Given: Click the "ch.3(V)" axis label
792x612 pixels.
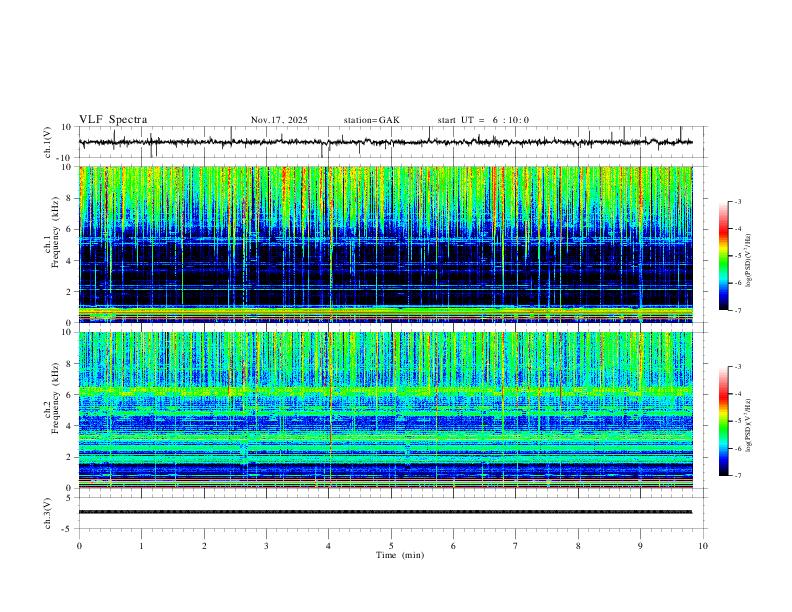Looking at the screenshot, I should coord(48,513).
